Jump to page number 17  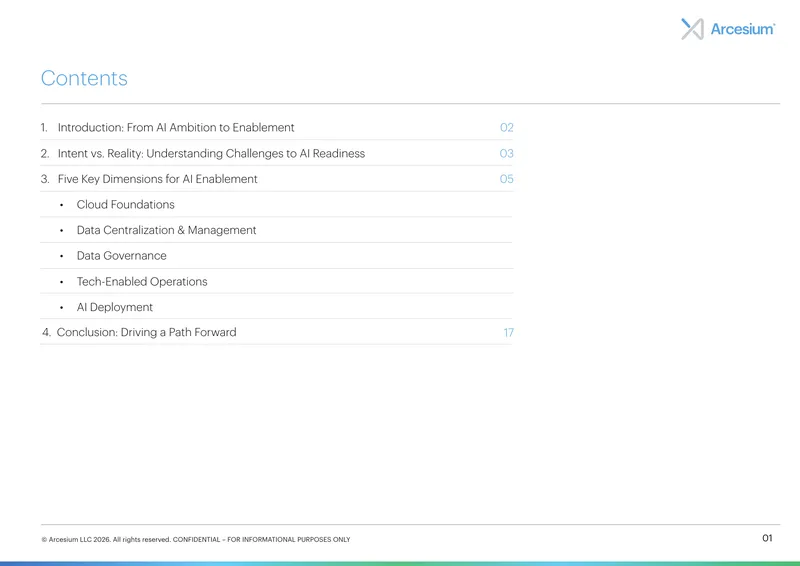click(508, 333)
